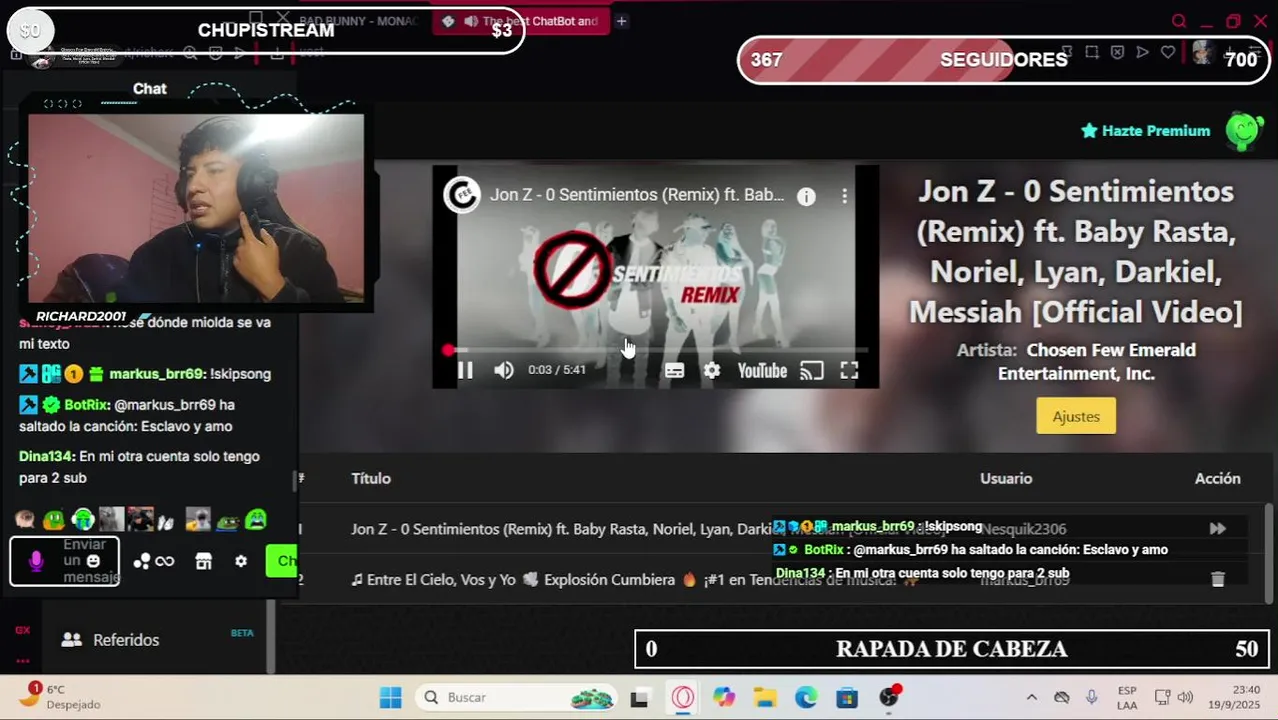The image size is (1278, 720).
Task: Open taskbar volume control
Action: pos(1186,697)
